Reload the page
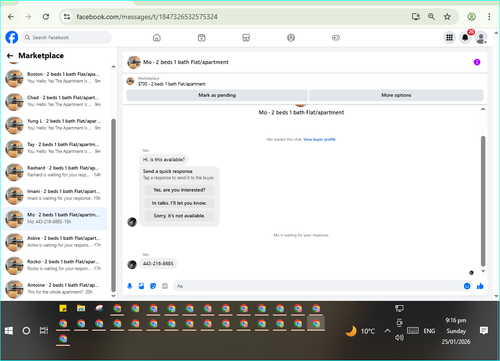500x361 pixels. point(46,17)
